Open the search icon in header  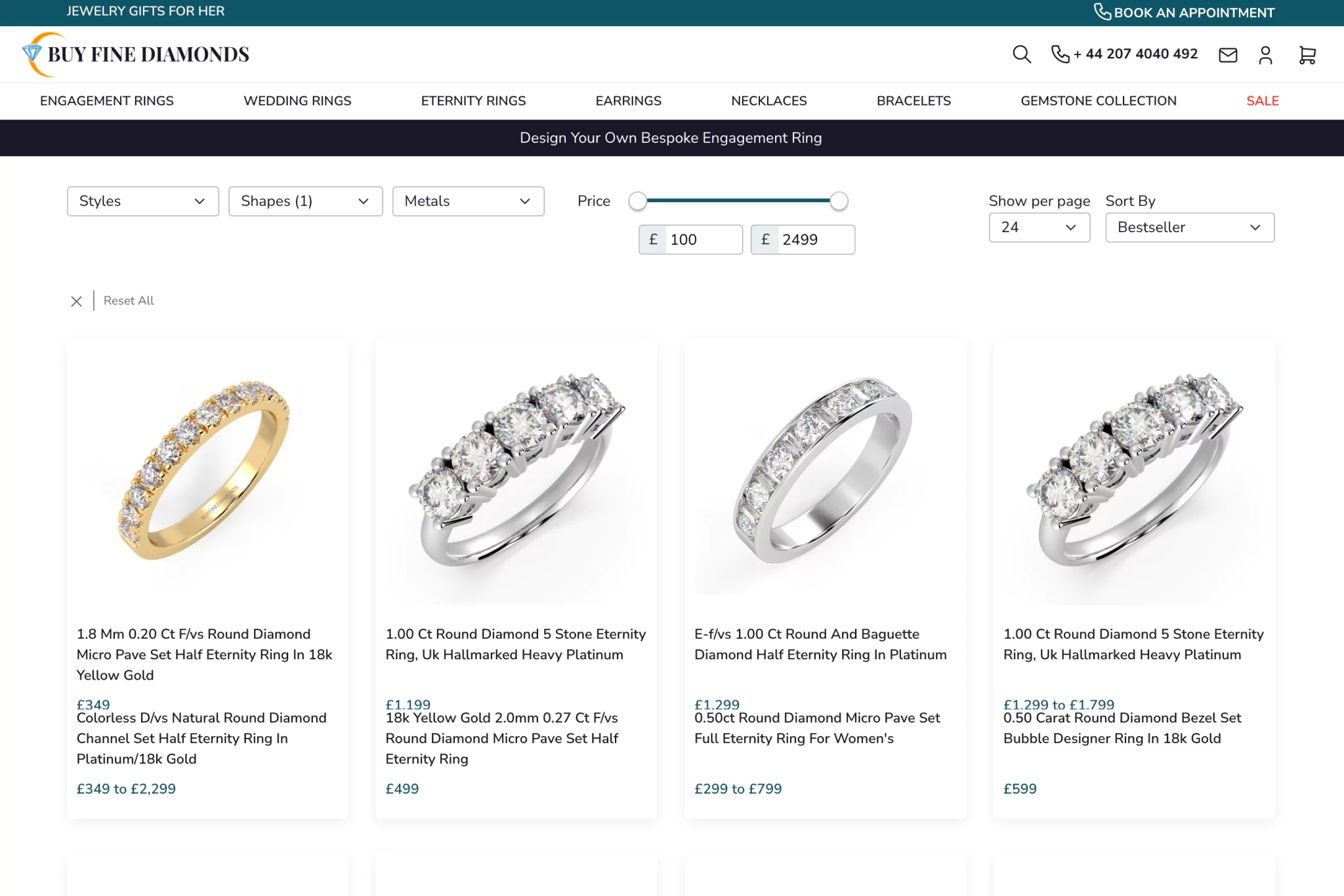pyautogui.click(x=1021, y=54)
